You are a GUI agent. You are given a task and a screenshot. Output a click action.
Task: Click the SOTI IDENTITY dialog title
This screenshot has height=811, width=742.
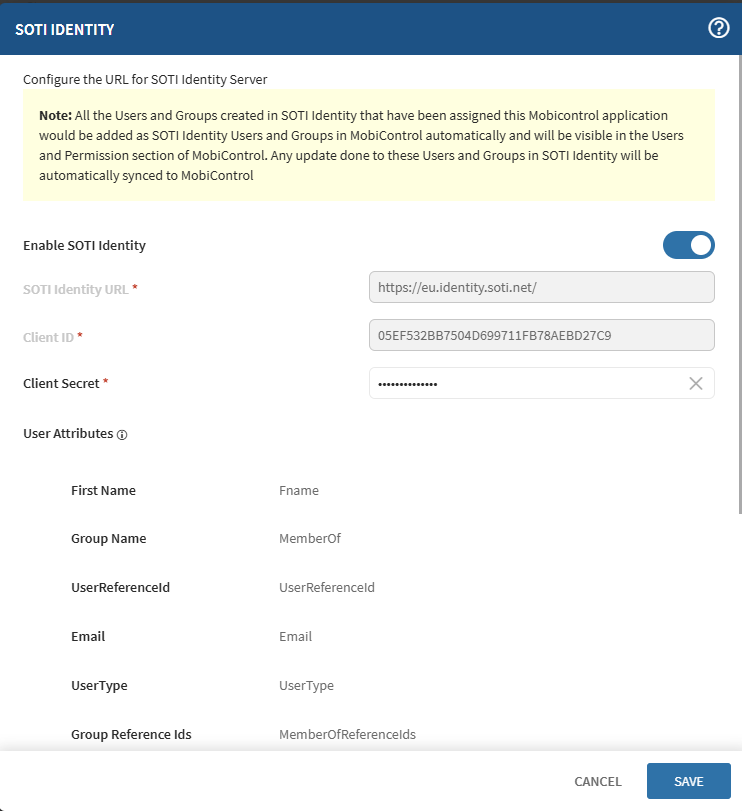point(64,29)
